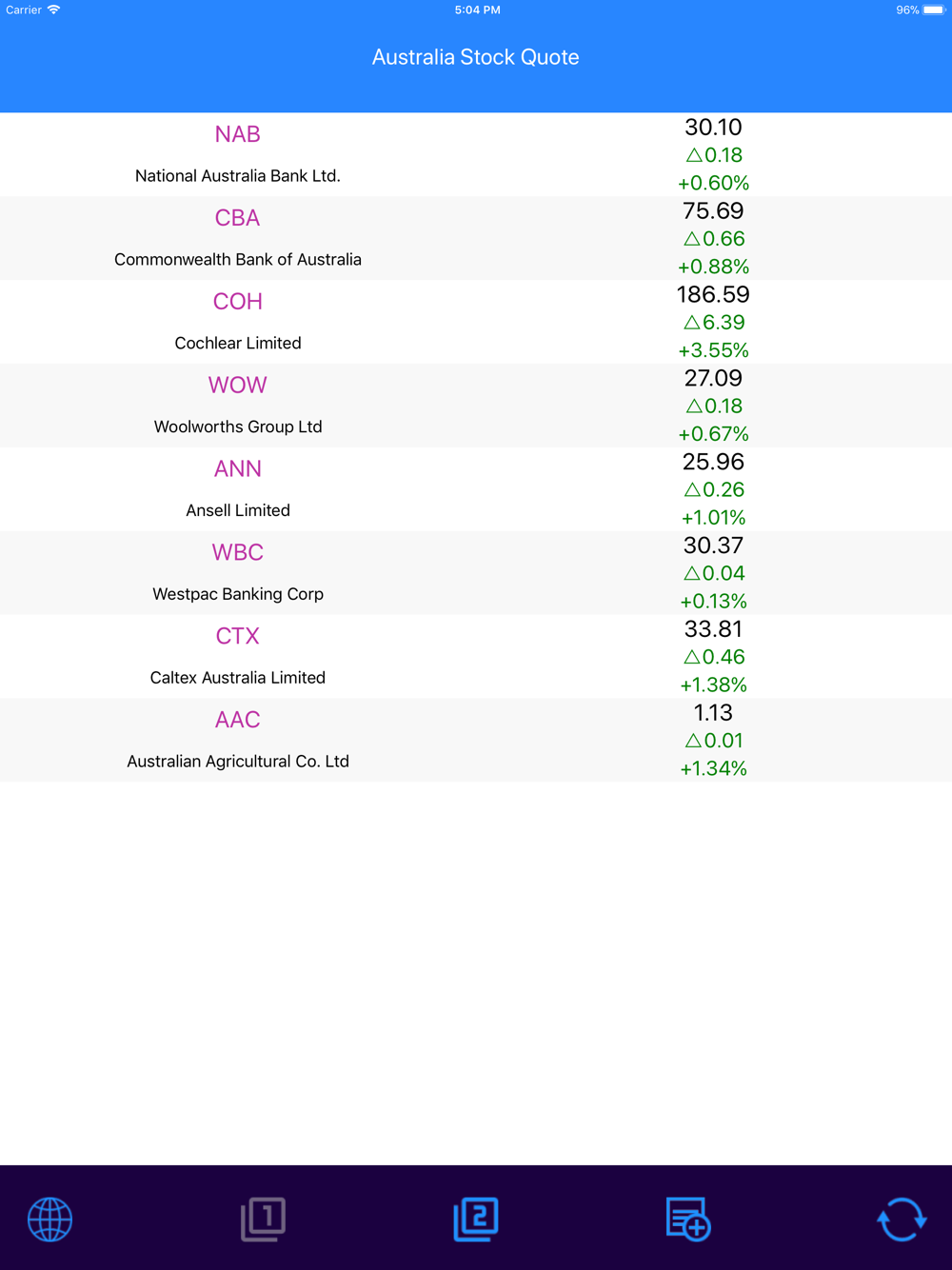Tap the add stock to list icon
This screenshot has width=952, height=1270.
688,1219
